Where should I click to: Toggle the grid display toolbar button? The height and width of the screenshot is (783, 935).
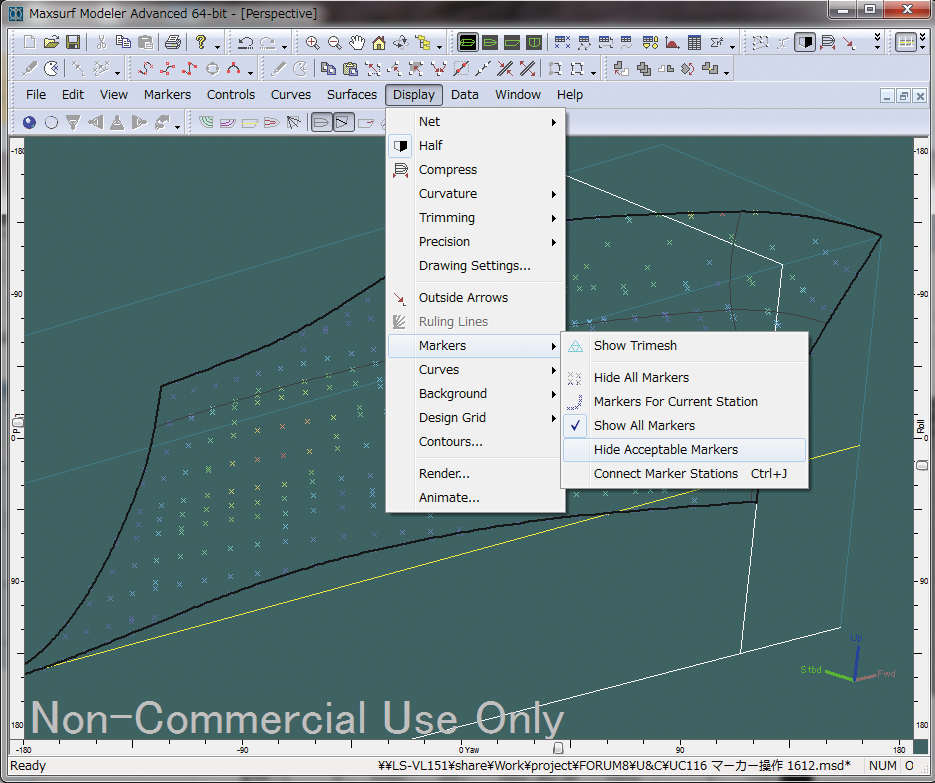point(906,42)
